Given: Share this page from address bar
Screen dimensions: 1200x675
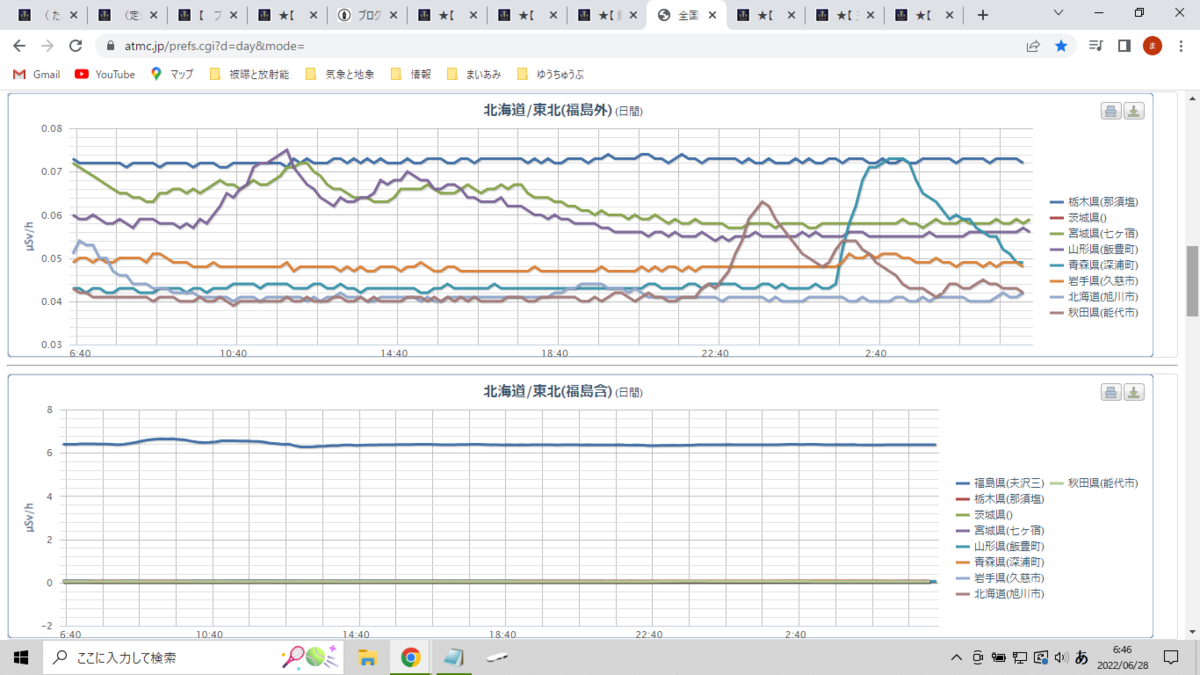Looking at the screenshot, I should pos(1033,46).
